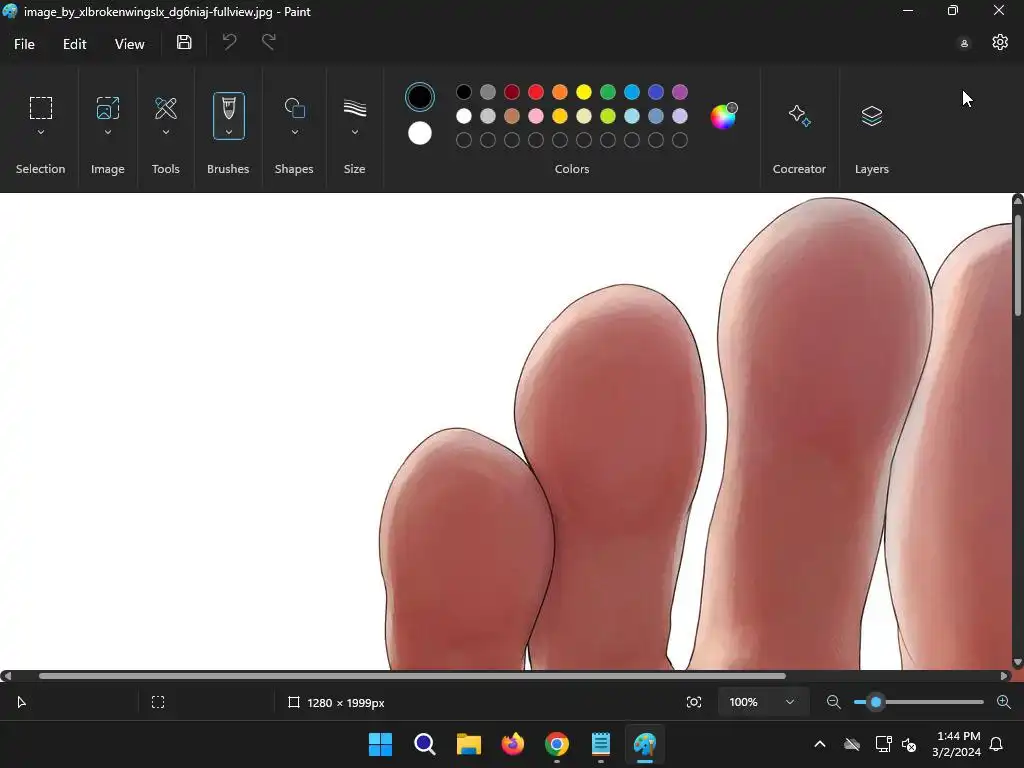Open the Image resize tool icon
The image size is (1024, 768).
108,108
